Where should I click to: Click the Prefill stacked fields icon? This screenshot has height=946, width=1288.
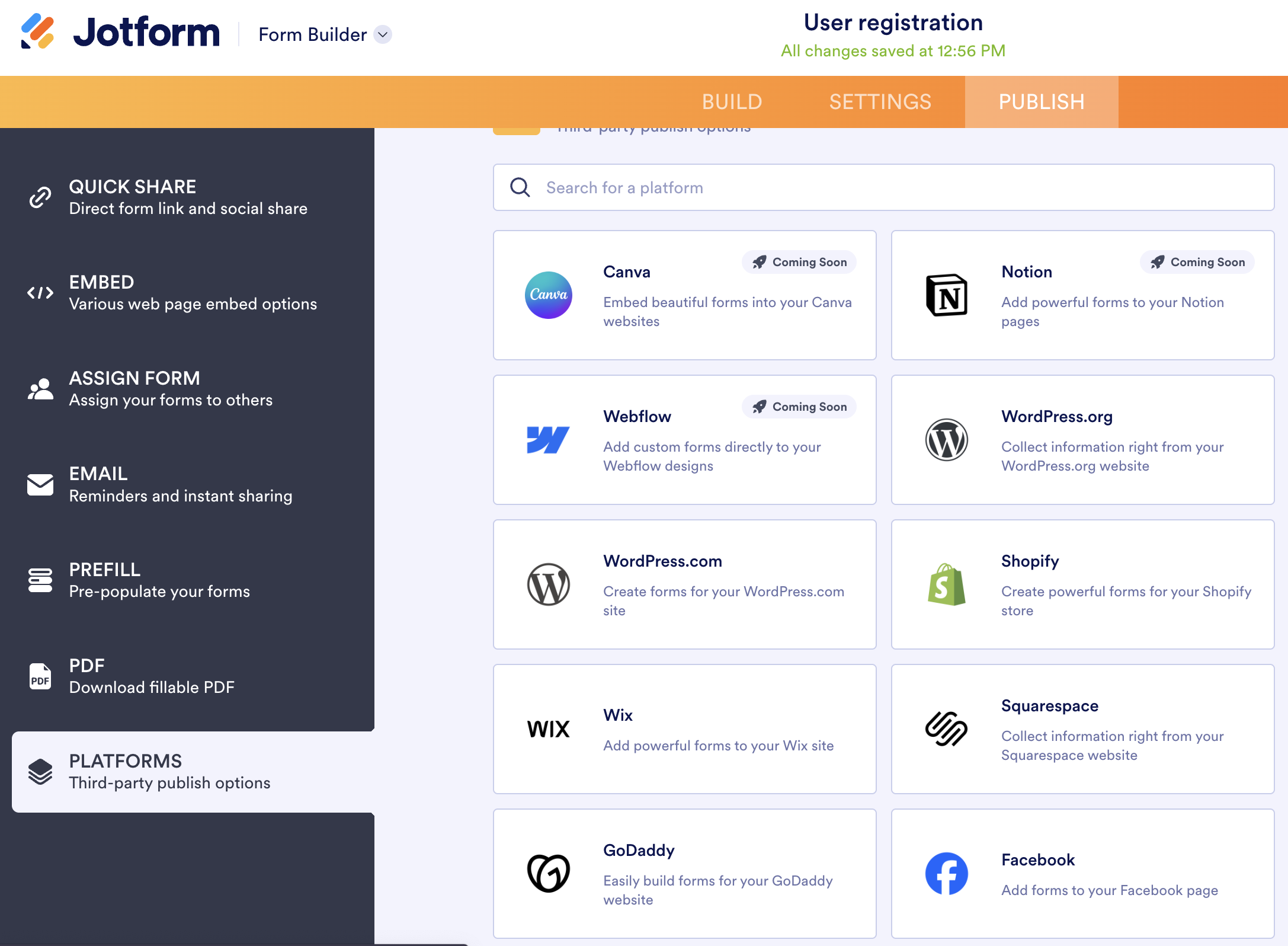(40, 580)
